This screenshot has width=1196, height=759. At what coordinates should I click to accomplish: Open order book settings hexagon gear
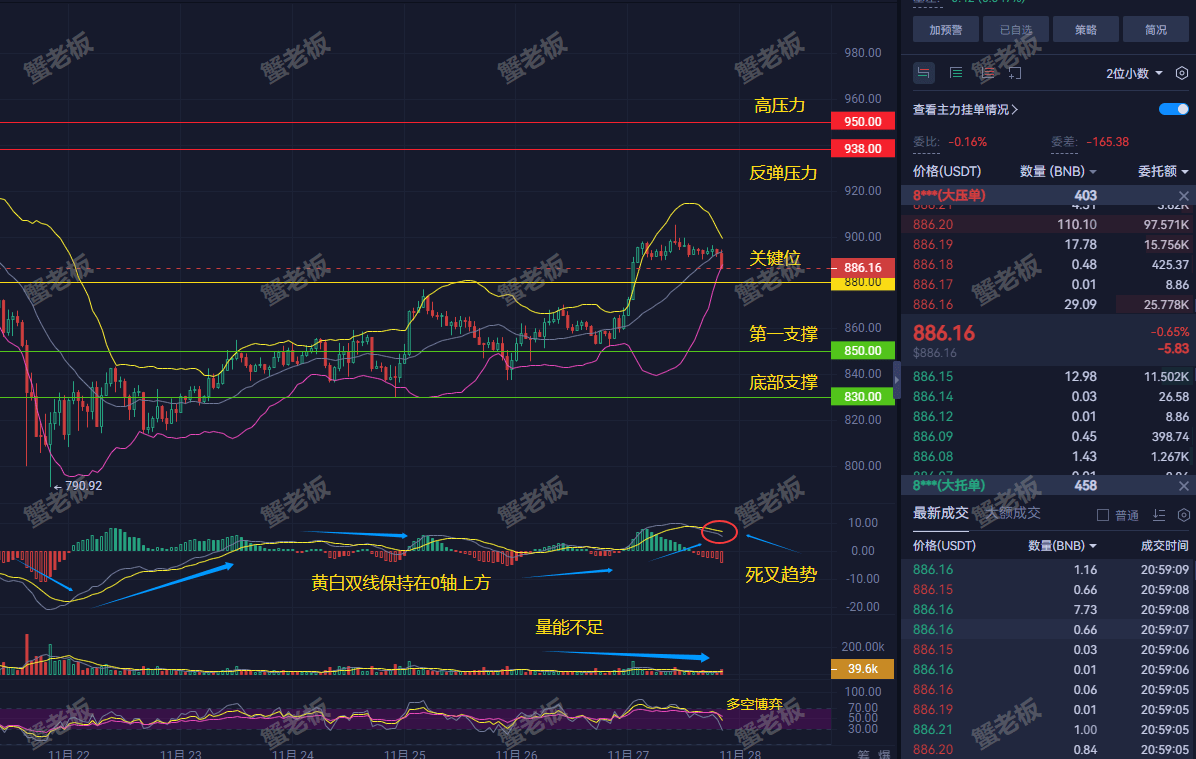[x=1182, y=73]
